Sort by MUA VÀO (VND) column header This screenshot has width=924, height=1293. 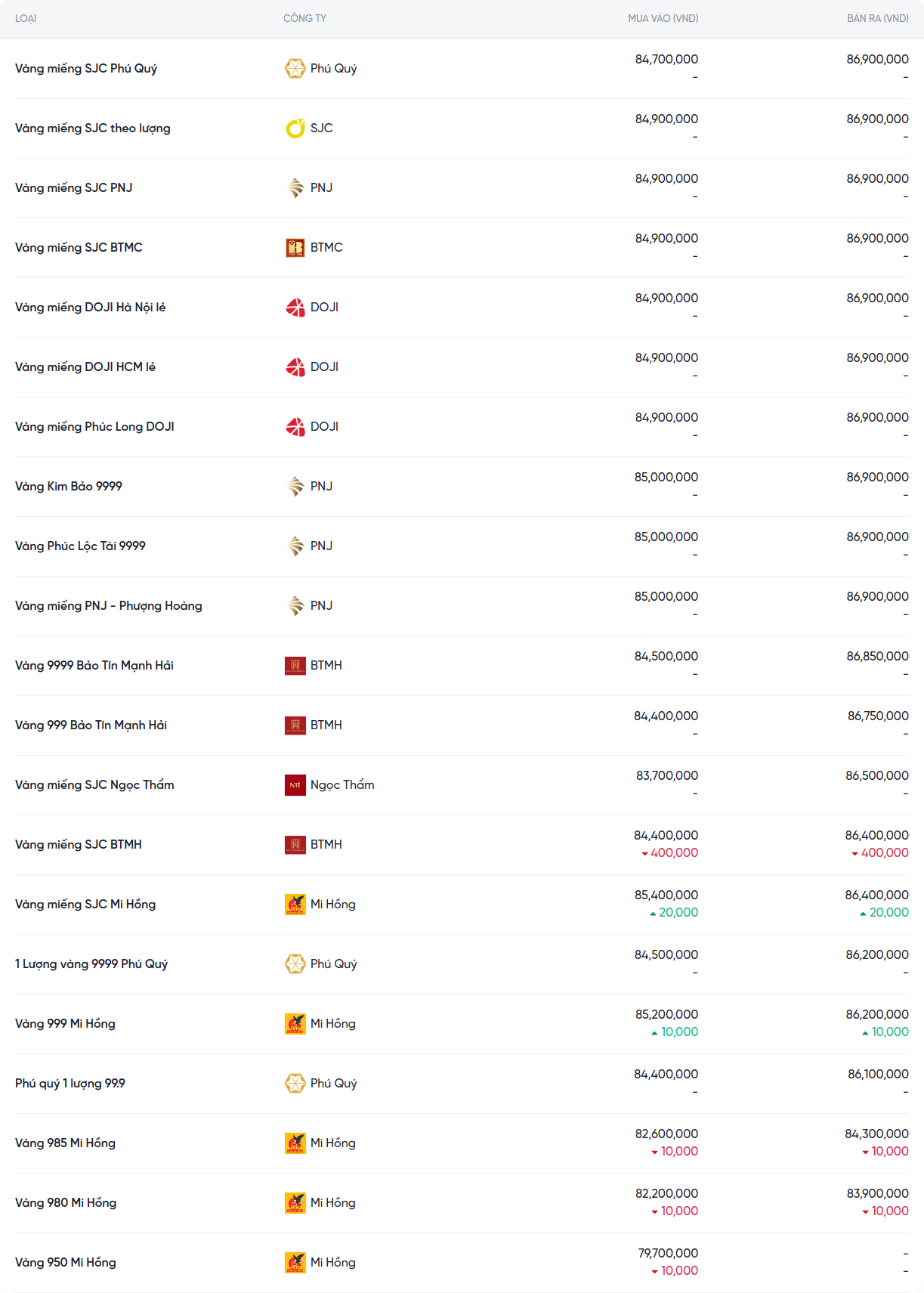point(663,18)
